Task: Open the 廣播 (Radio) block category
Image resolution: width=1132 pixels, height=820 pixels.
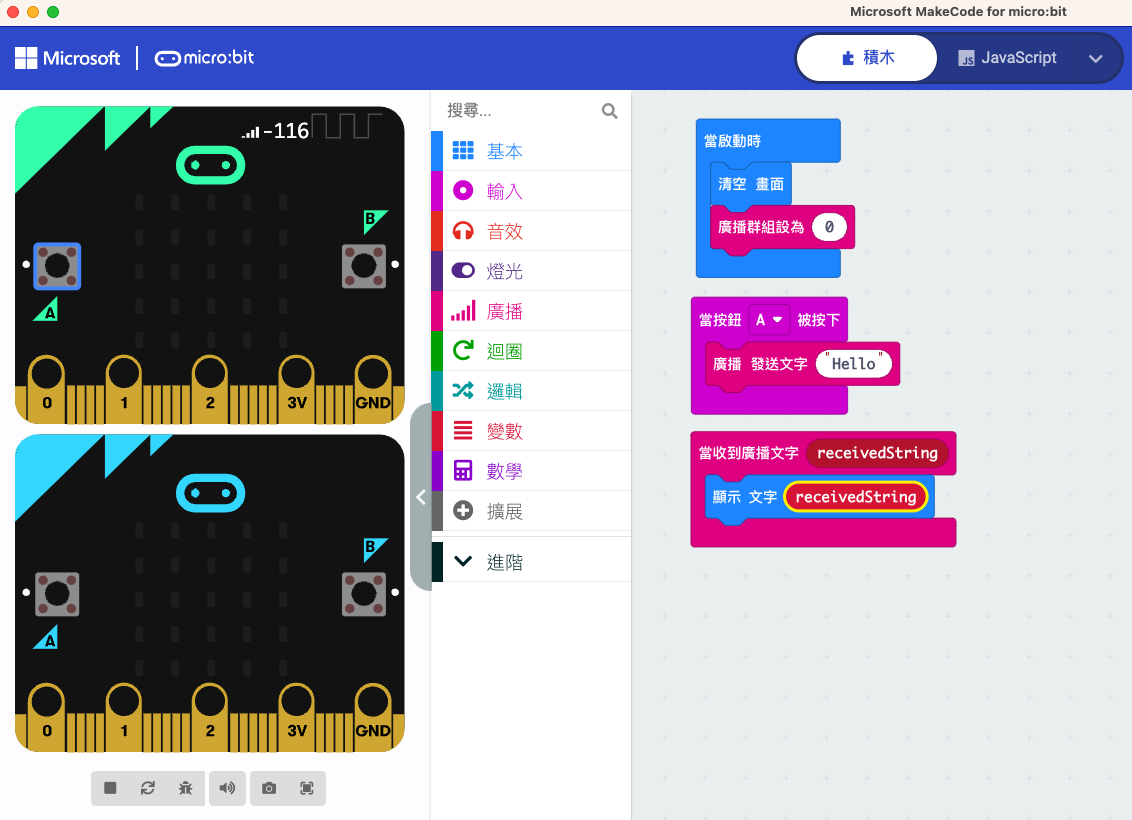Action: pyautogui.click(x=504, y=311)
